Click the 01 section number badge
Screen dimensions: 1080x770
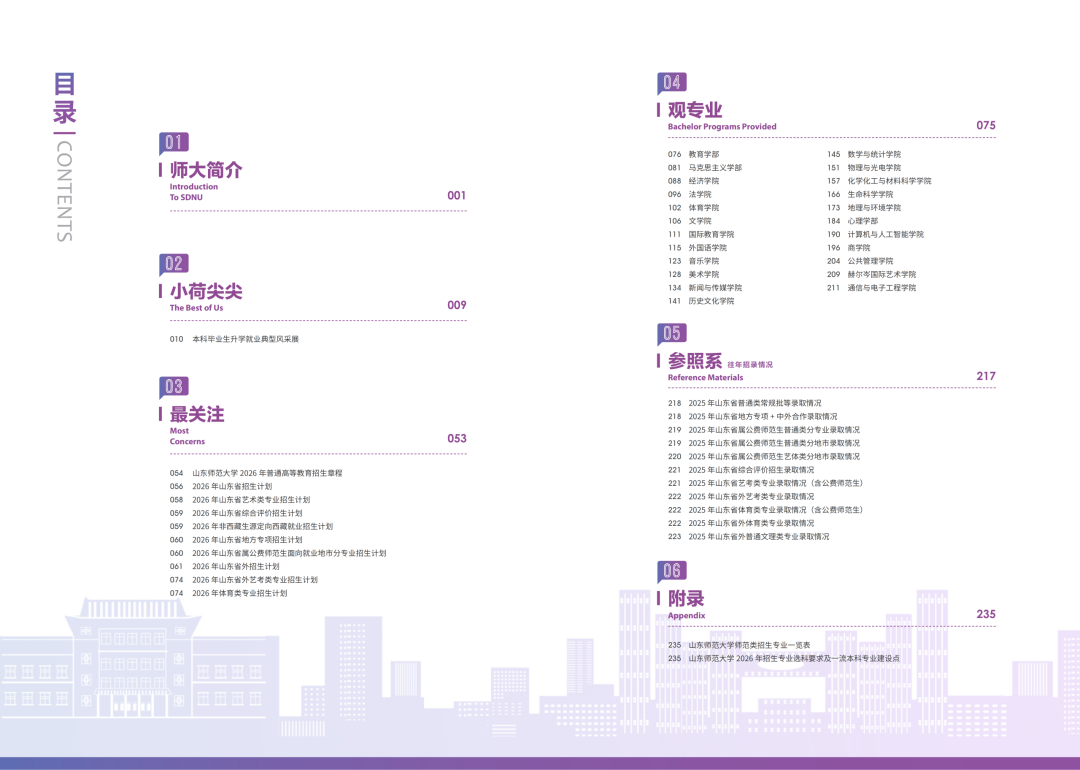coord(174,143)
